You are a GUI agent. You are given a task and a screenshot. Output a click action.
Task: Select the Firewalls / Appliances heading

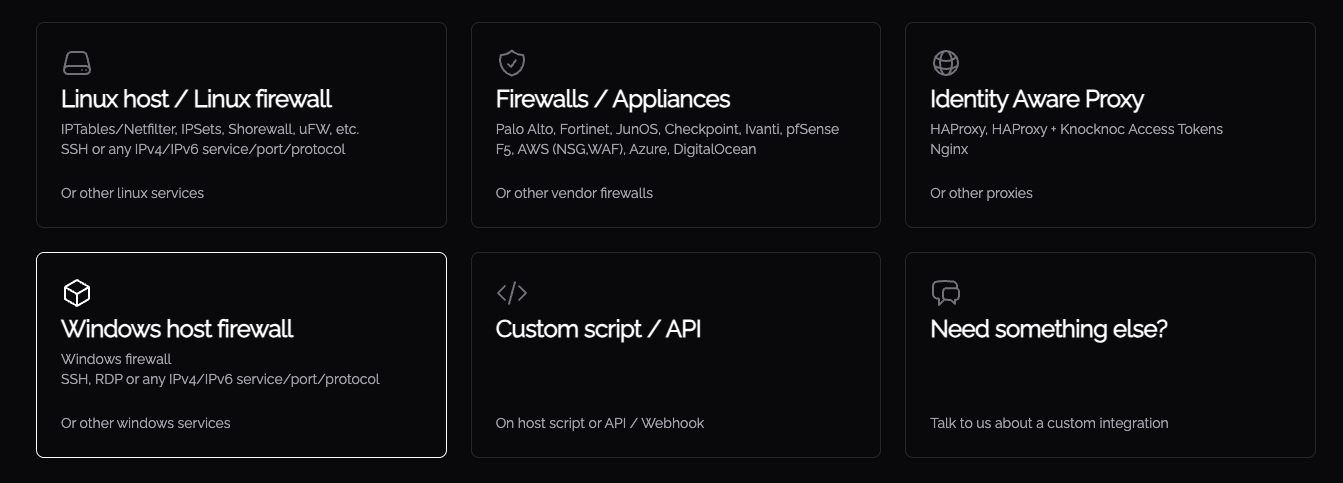(613, 99)
